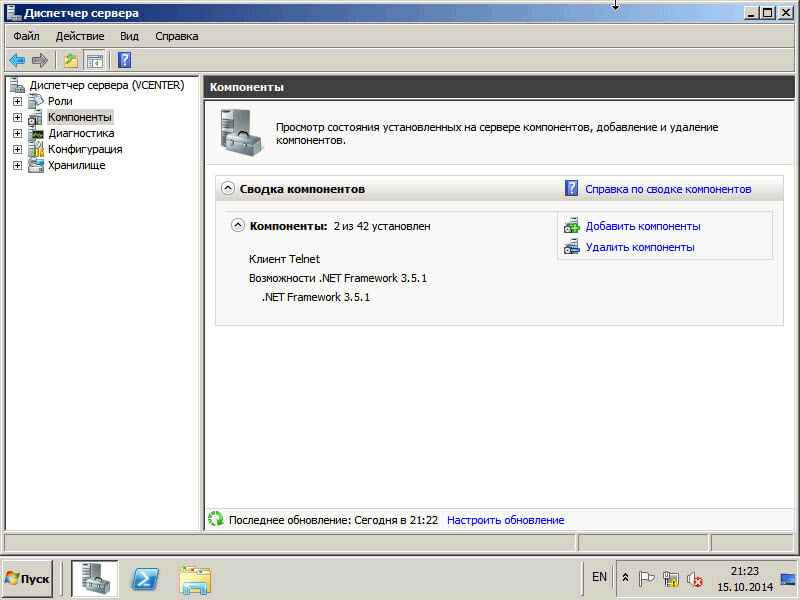Click the up one level folder icon
Viewport: 800px width, 600px height.
pos(71,61)
